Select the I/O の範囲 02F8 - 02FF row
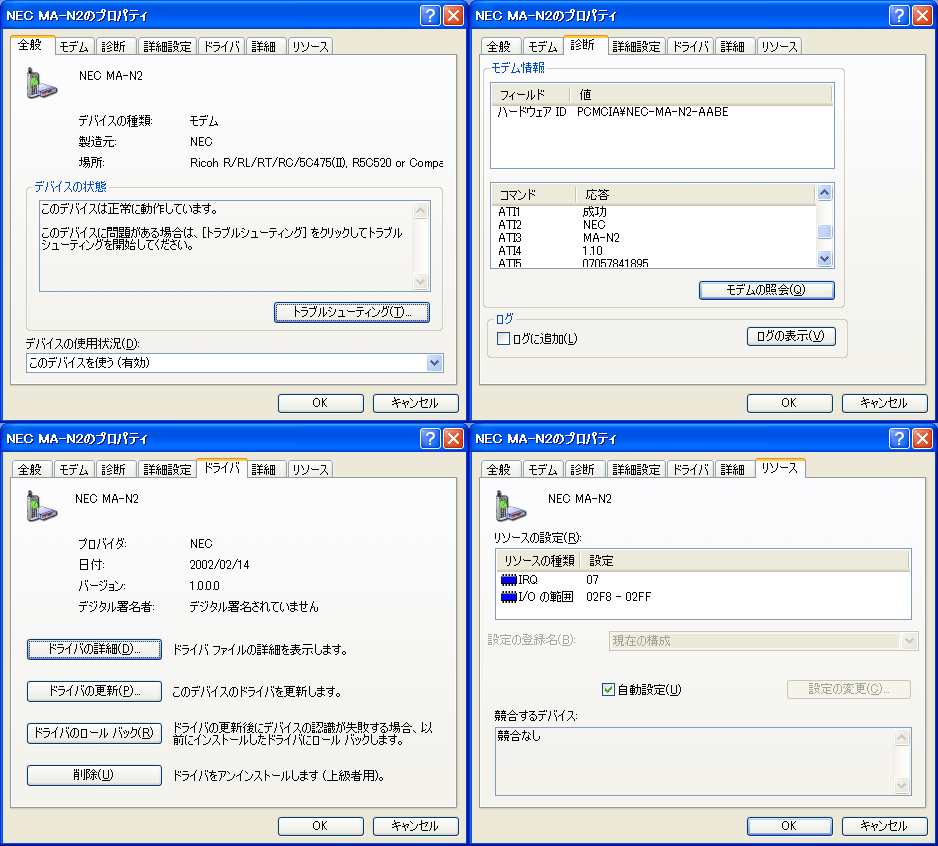This screenshot has height=846, width=938. 703,597
